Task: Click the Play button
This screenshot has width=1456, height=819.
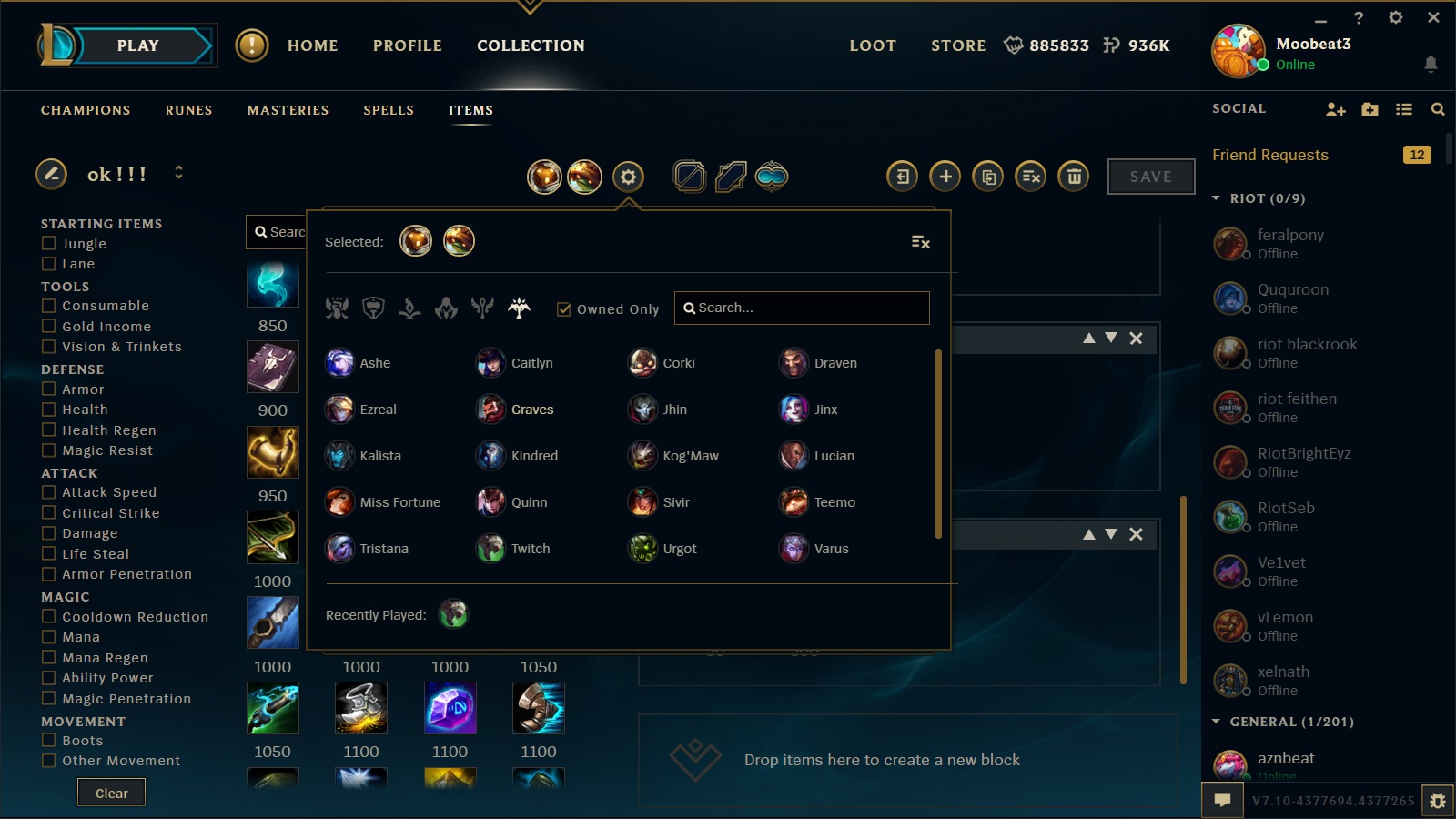Action: pyautogui.click(x=137, y=45)
